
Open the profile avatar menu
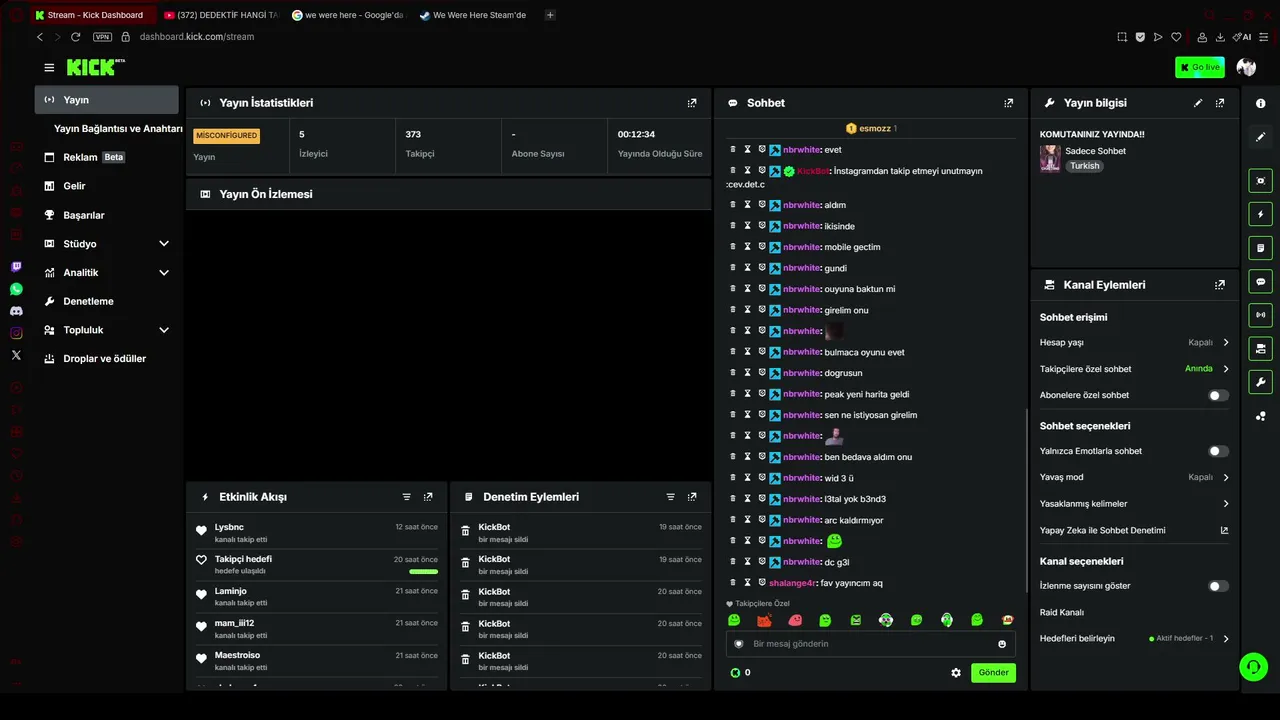(x=1246, y=67)
